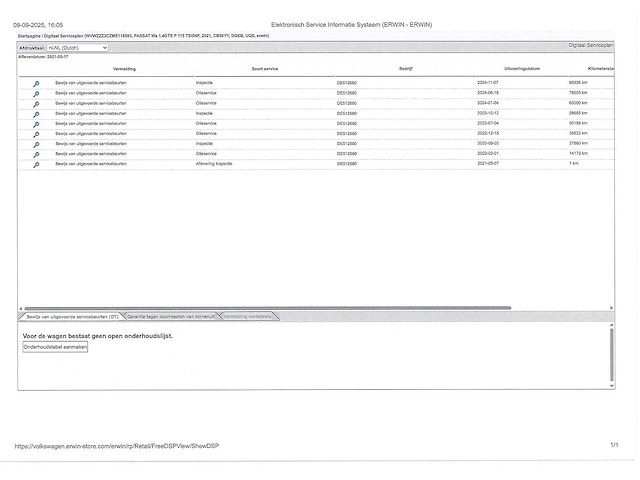Image resolution: width=640 pixels, height=480 pixels.
Task: Open magnifier icon for the 2023-10-13 Inspectie
Action: pyautogui.click(x=36, y=113)
